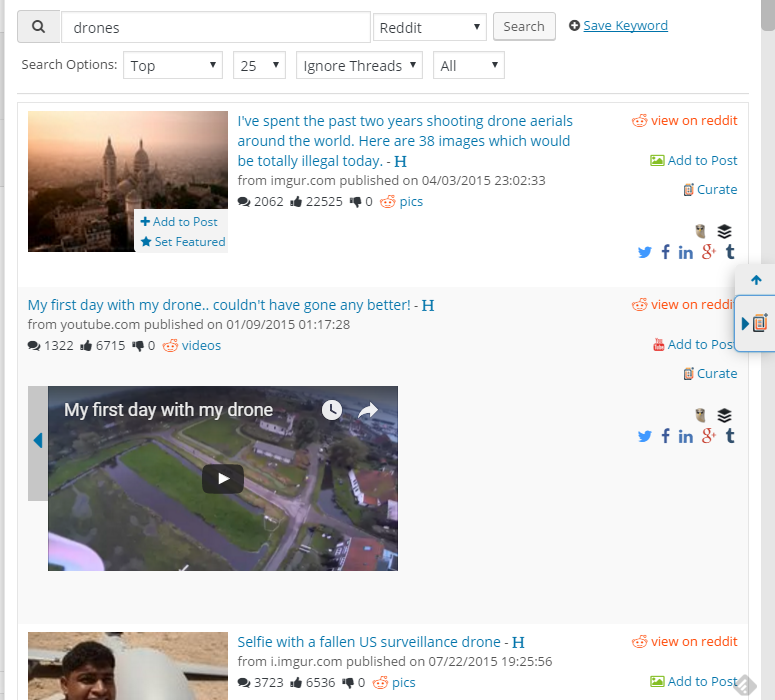The image size is (775, 700).
Task: Share first day drone video on Twitter
Action: pos(645,436)
